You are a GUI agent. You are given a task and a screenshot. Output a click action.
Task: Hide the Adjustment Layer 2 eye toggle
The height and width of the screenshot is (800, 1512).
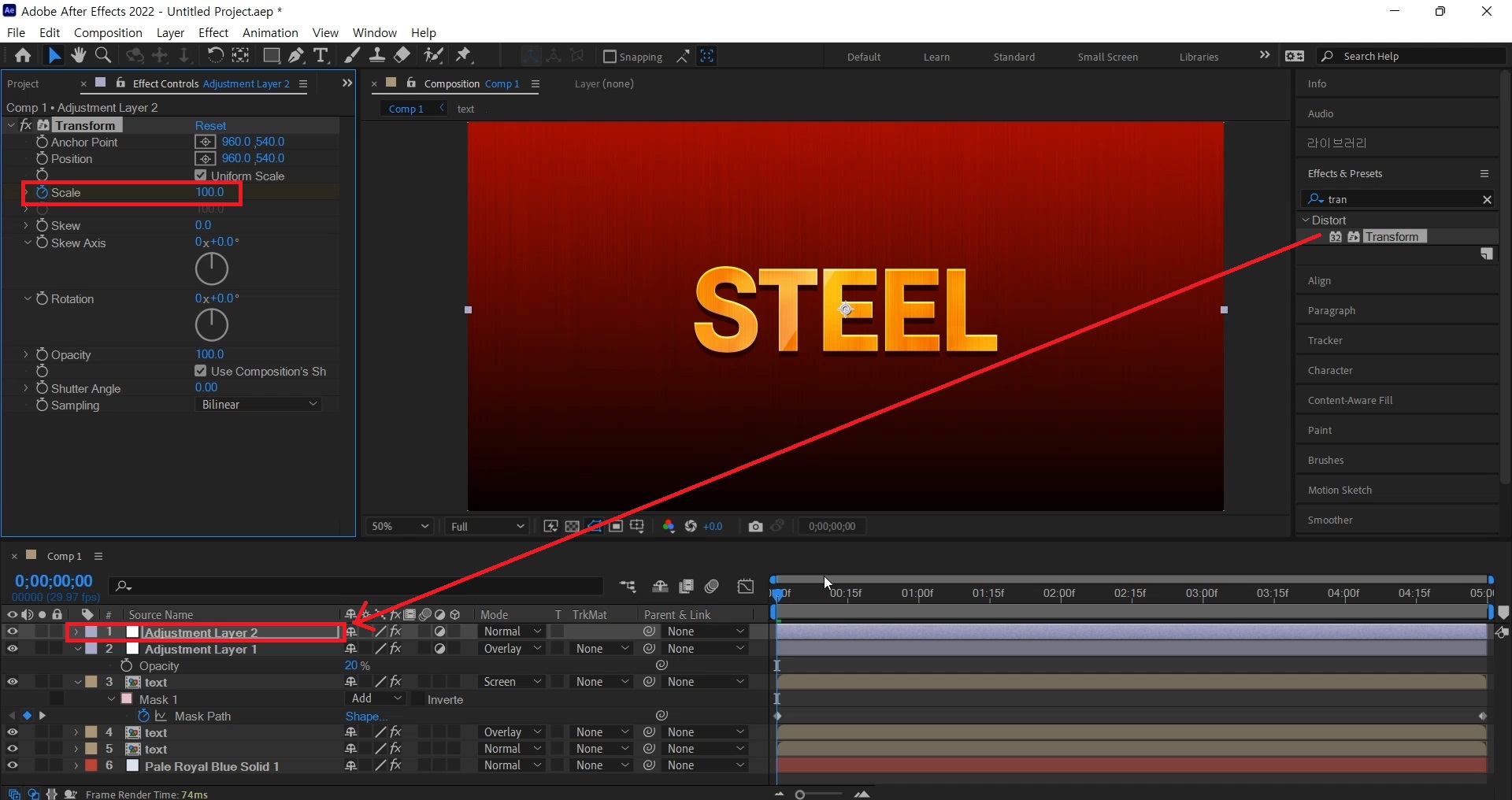tap(13, 631)
